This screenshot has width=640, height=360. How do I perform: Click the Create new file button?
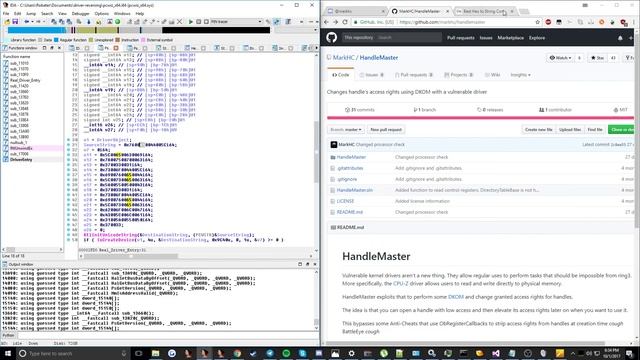click(538, 129)
